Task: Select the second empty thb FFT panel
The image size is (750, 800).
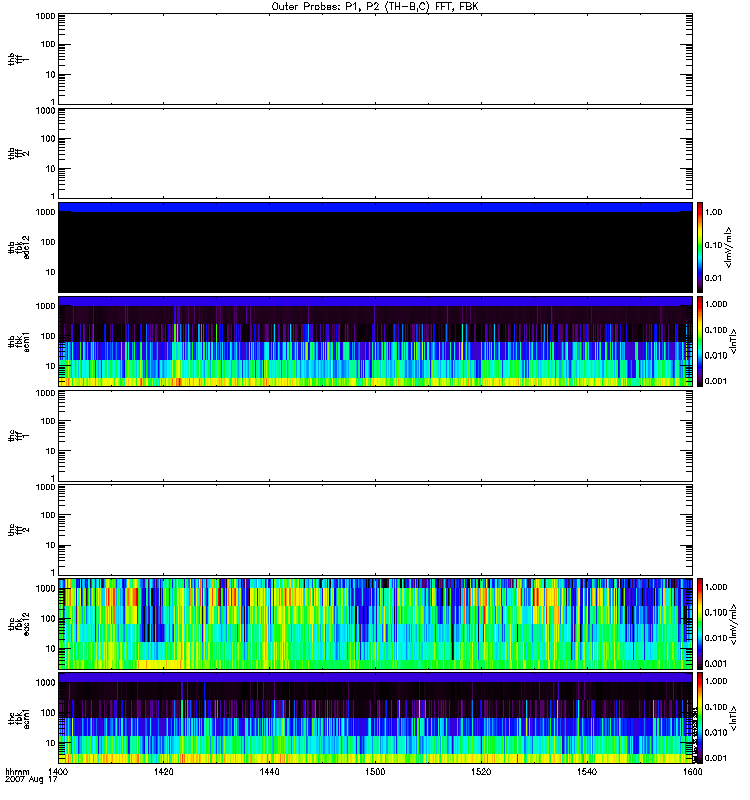Action: coord(375,152)
